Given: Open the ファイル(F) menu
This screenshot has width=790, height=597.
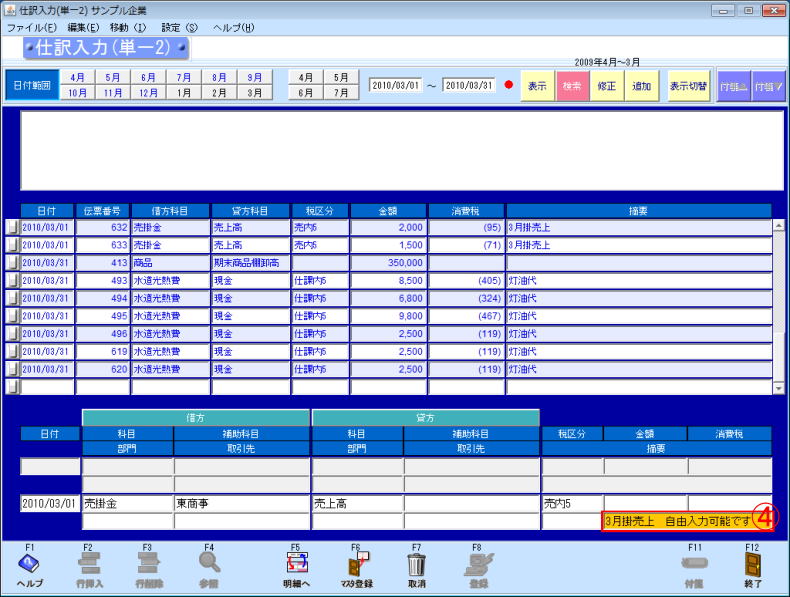Looking at the screenshot, I should point(32,28).
